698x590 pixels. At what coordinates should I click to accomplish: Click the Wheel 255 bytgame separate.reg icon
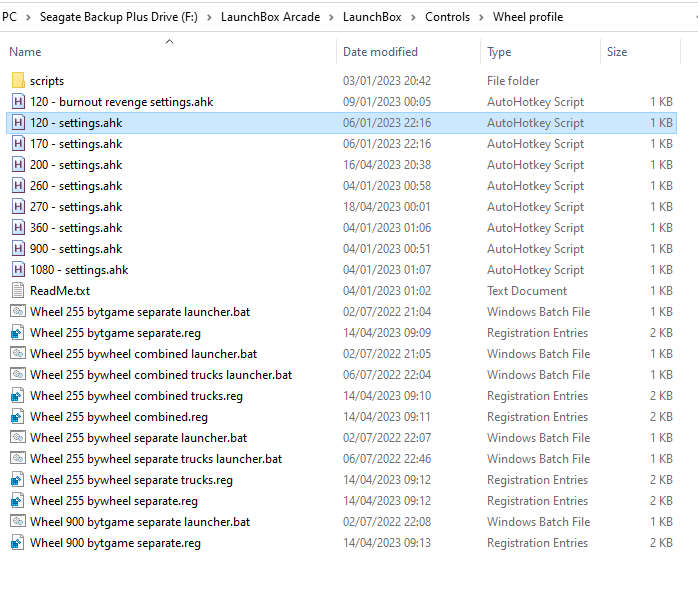17,332
